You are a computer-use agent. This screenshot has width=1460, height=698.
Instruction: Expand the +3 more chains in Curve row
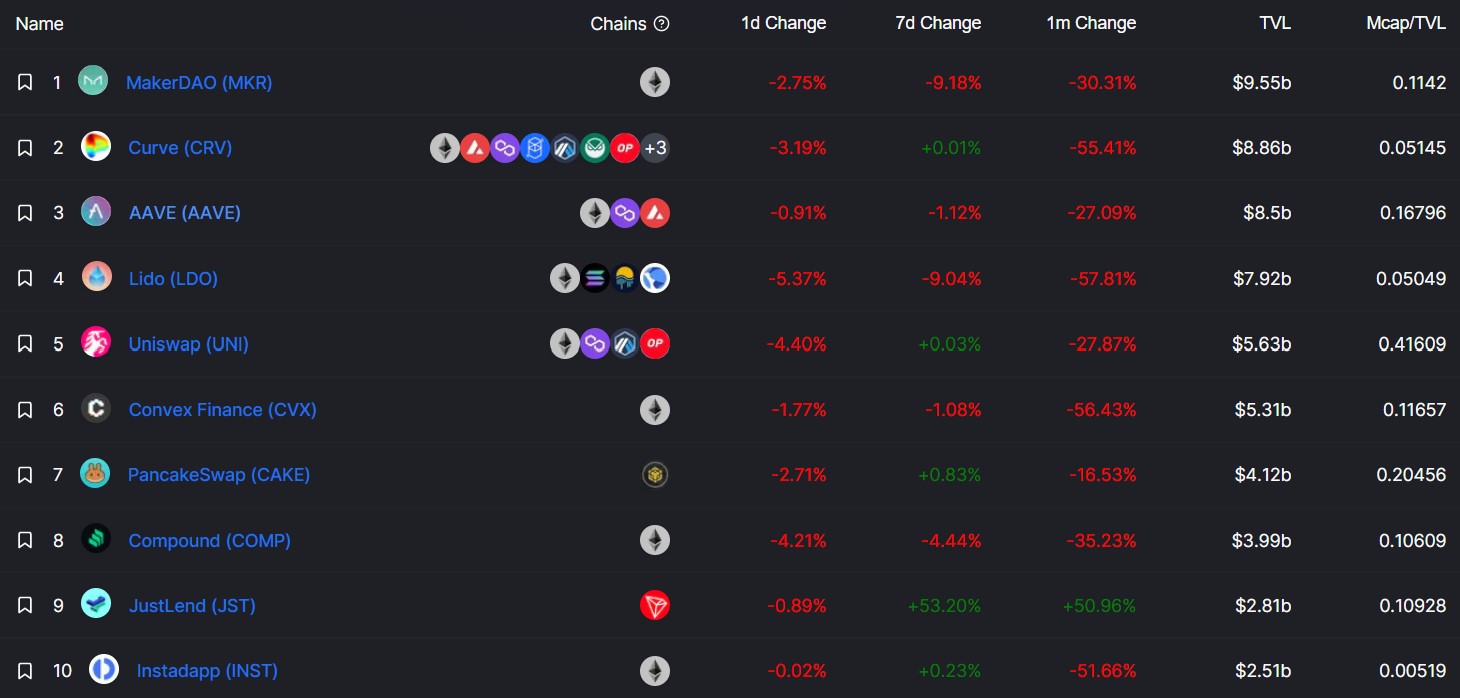pos(655,148)
